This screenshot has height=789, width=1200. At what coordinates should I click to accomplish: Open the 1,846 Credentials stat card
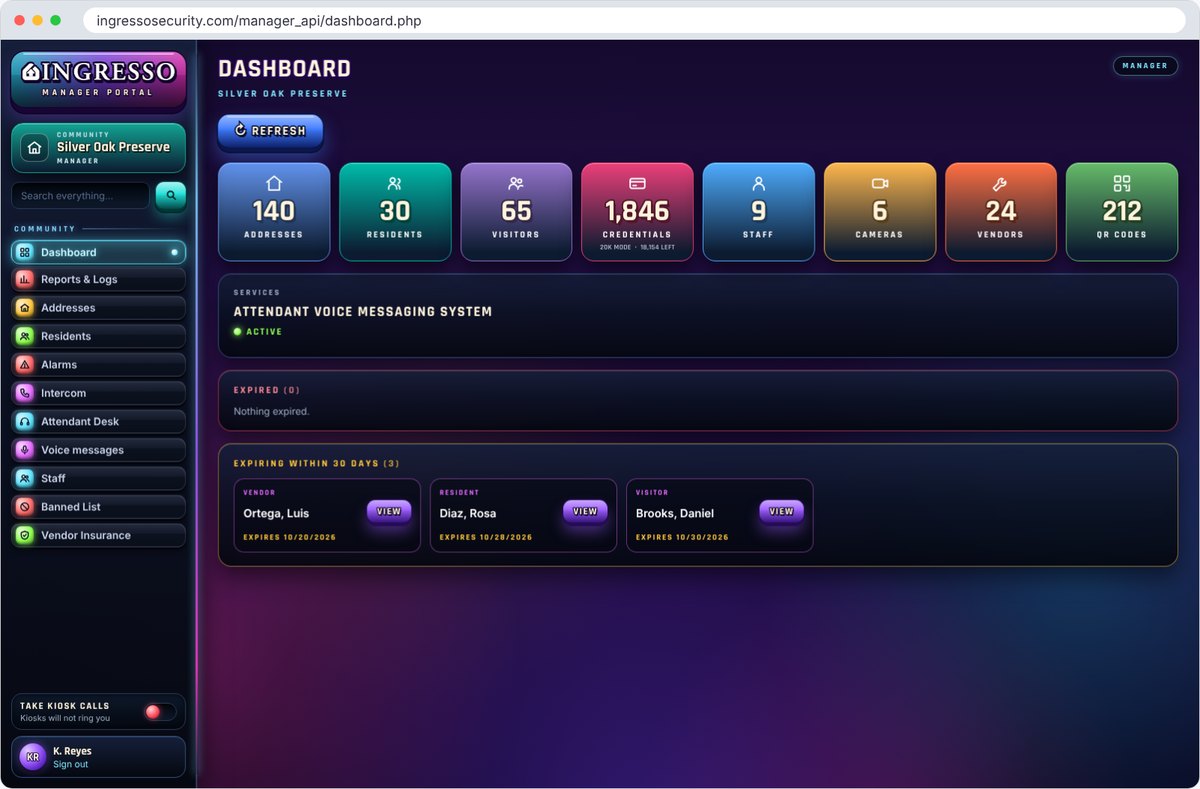[x=637, y=212]
